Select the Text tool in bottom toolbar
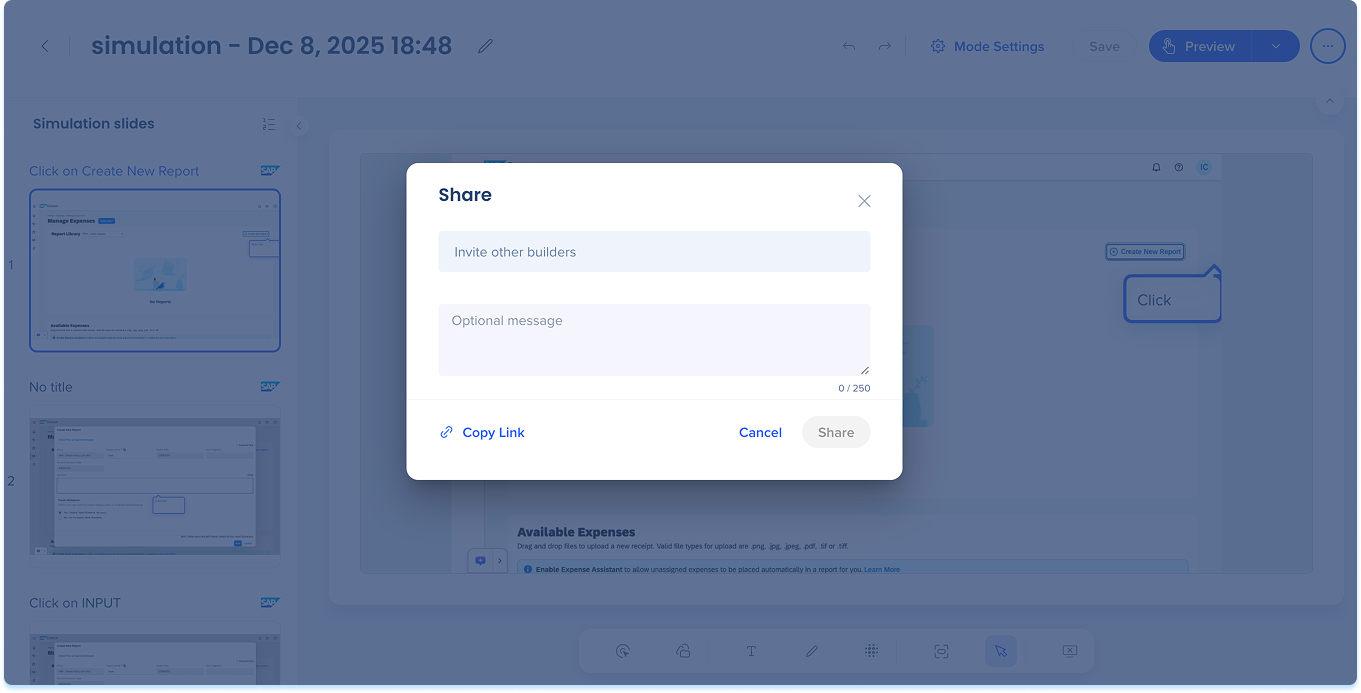Viewport: 1361px width, 693px height. click(751, 651)
